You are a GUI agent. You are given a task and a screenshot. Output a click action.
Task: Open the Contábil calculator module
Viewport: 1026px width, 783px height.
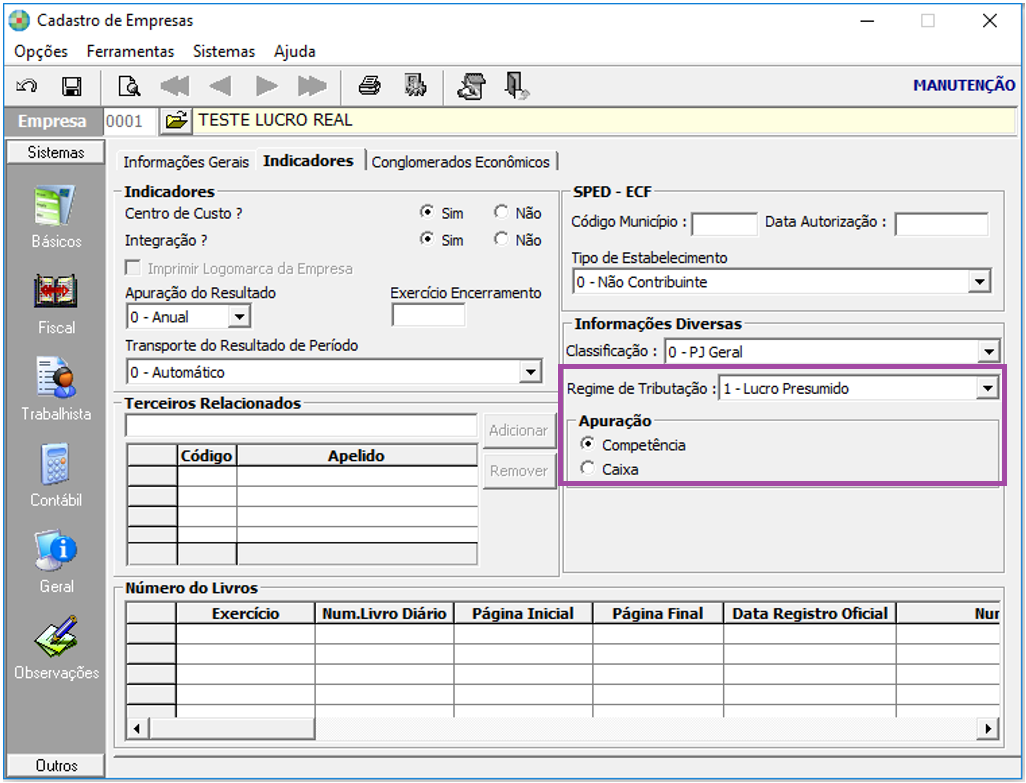click(x=56, y=476)
